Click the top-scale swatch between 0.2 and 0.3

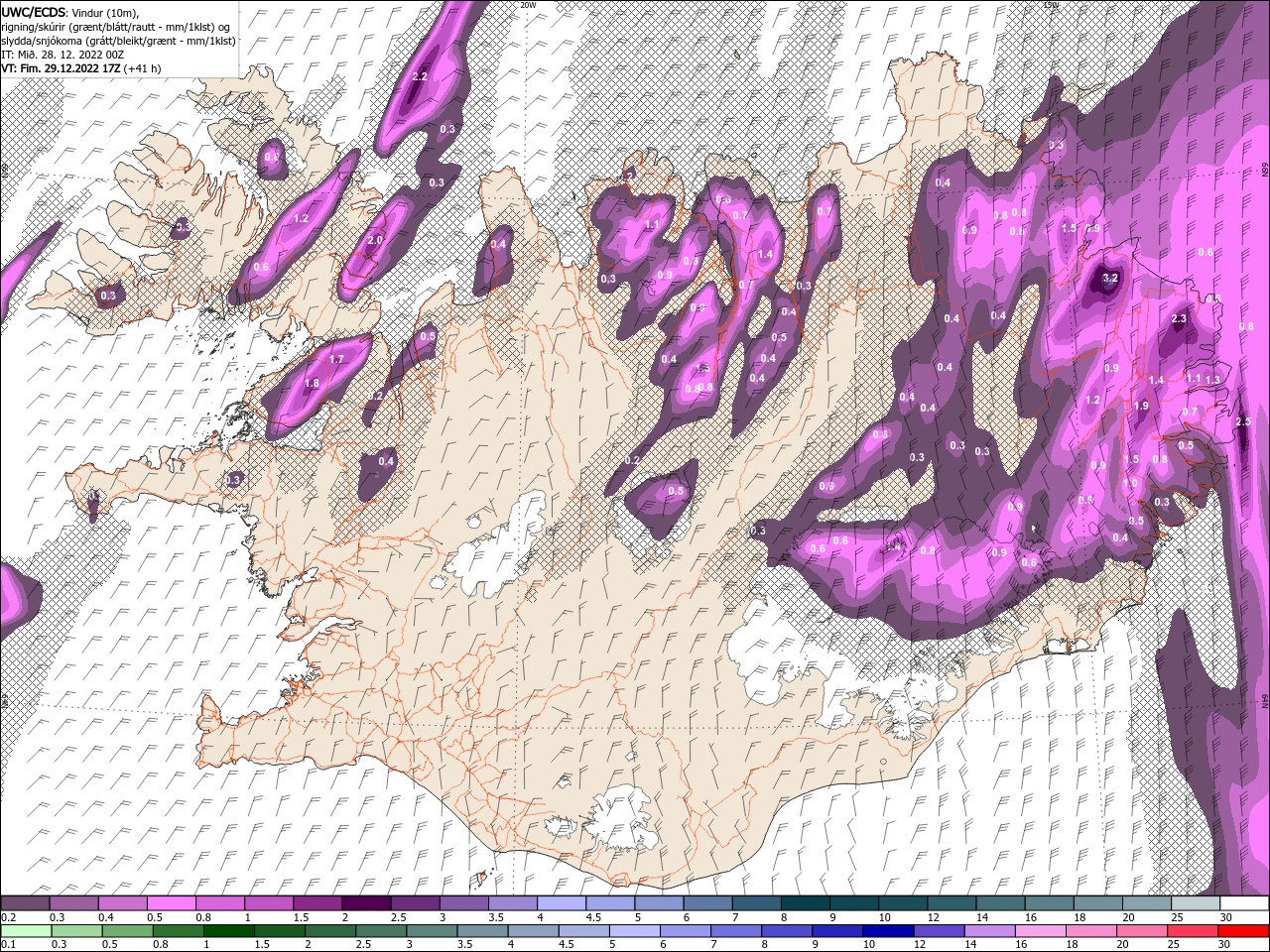[x=25, y=903]
